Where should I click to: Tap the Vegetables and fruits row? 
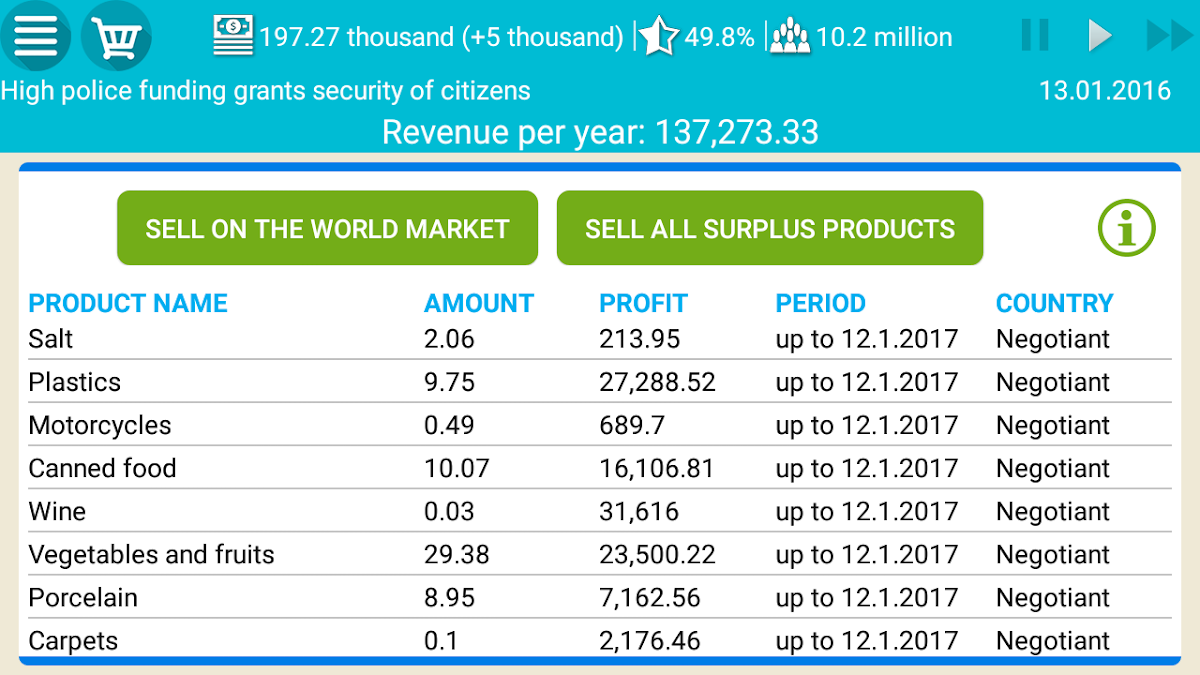598,554
